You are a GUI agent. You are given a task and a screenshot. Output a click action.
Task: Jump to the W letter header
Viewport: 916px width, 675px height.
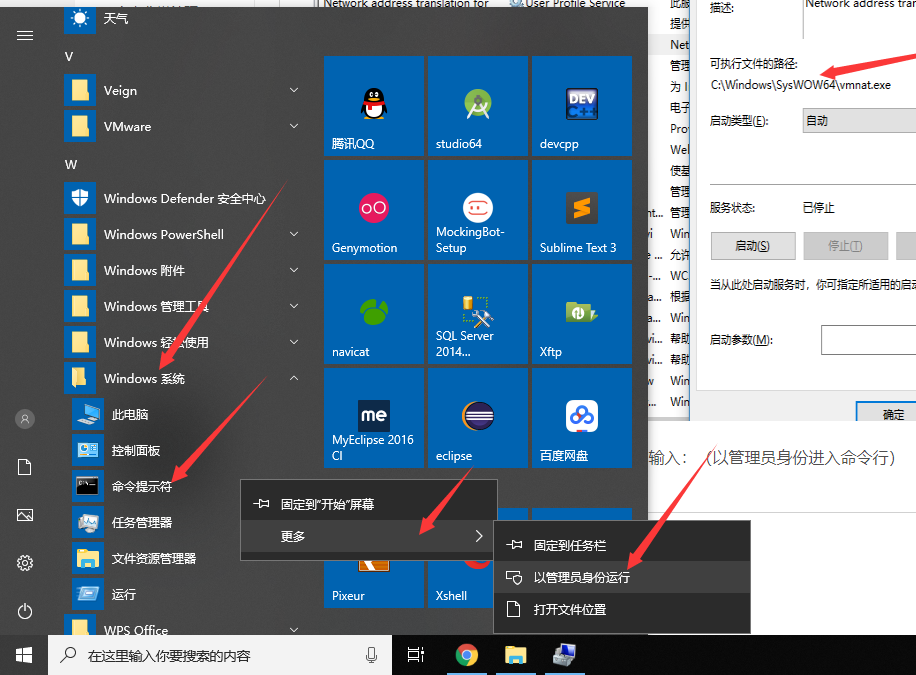click(x=71, y=165)
